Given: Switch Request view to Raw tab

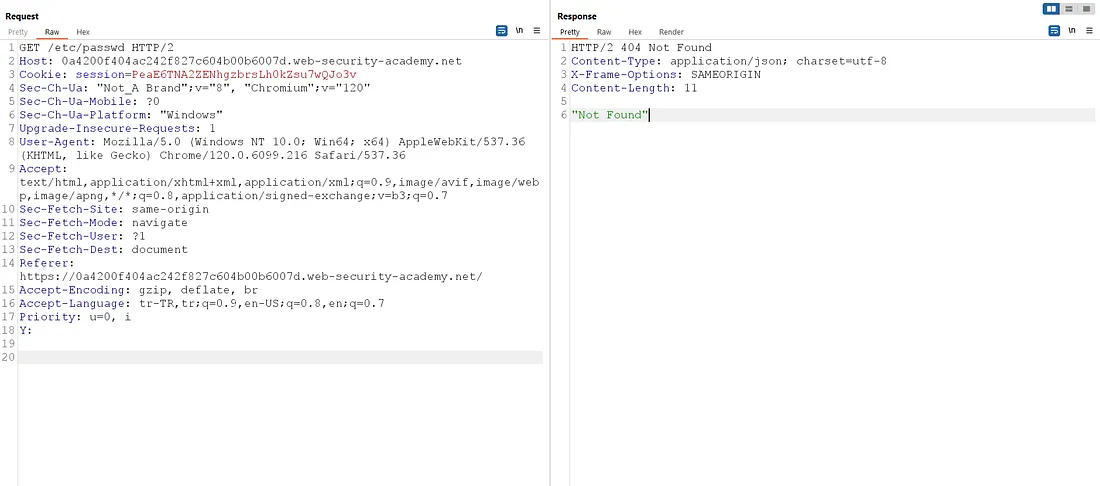Looking at the screenshot, I should pos(52,32).
